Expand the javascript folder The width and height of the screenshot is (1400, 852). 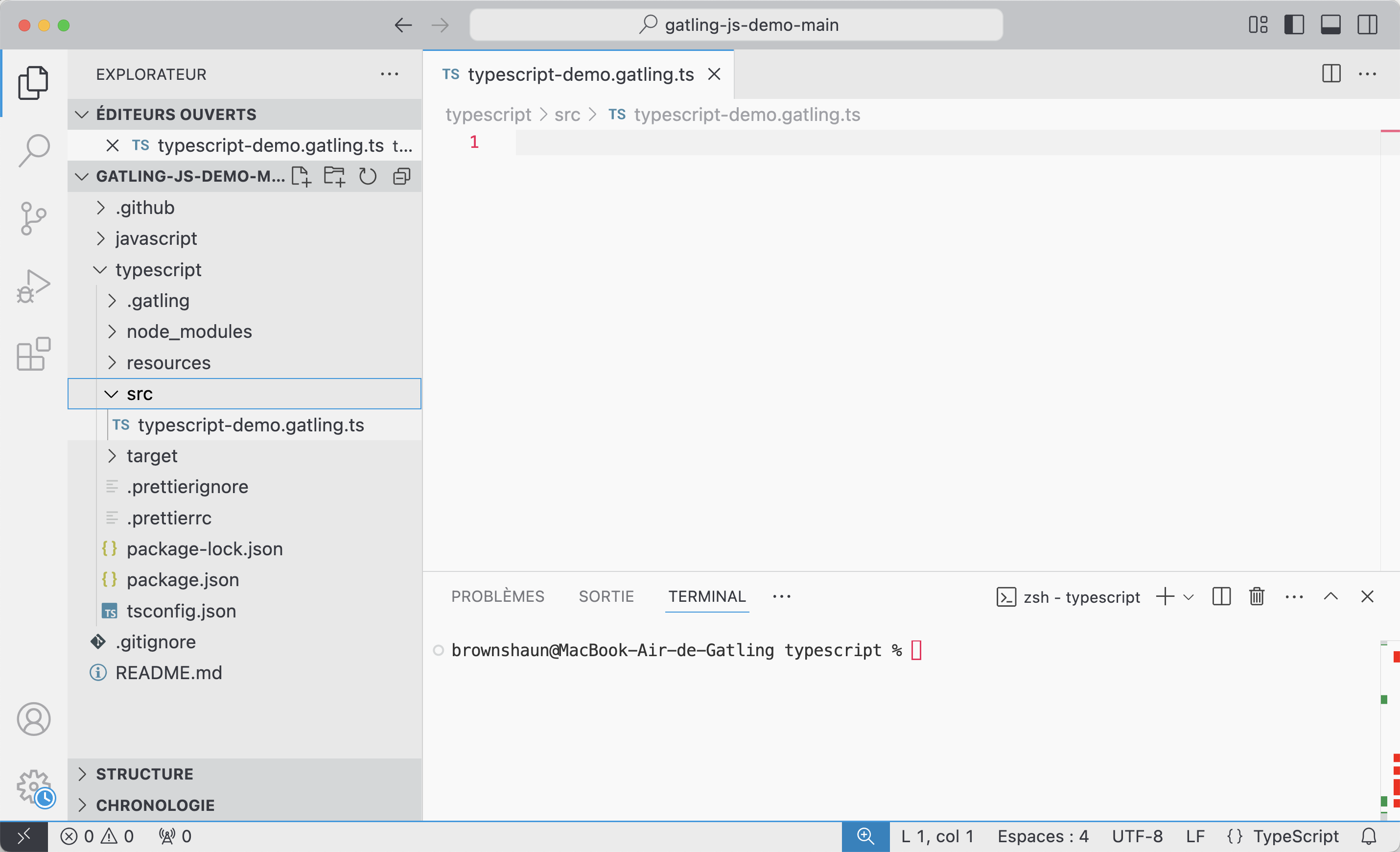(244, 238)
